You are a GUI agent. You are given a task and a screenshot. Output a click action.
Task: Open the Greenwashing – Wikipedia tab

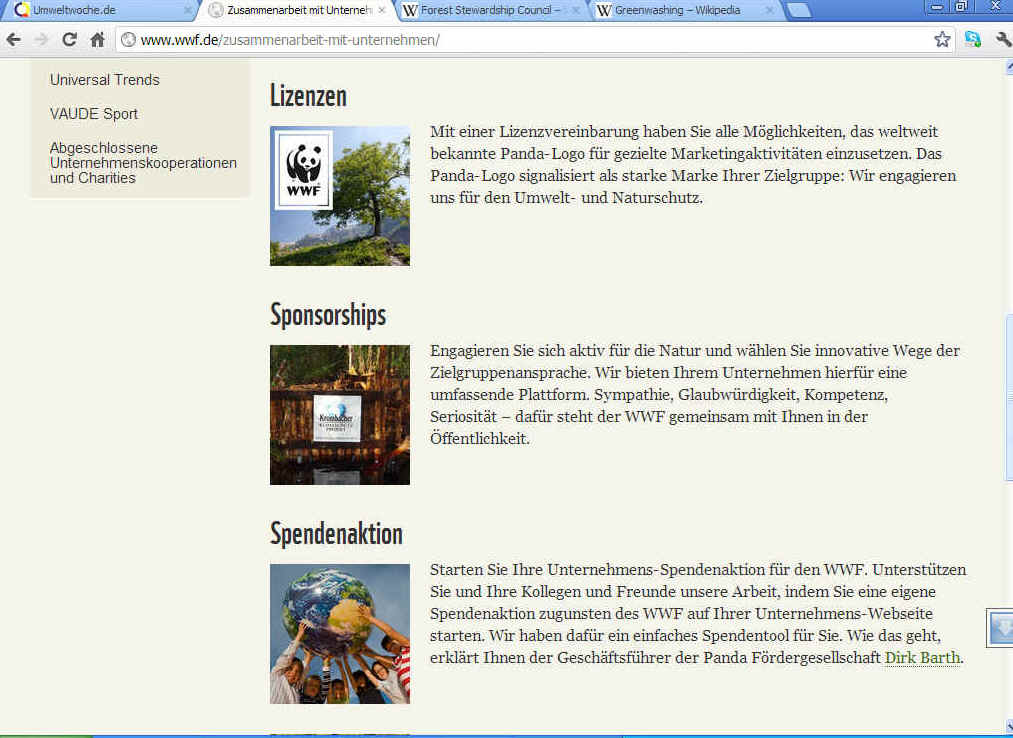point(685,10)
